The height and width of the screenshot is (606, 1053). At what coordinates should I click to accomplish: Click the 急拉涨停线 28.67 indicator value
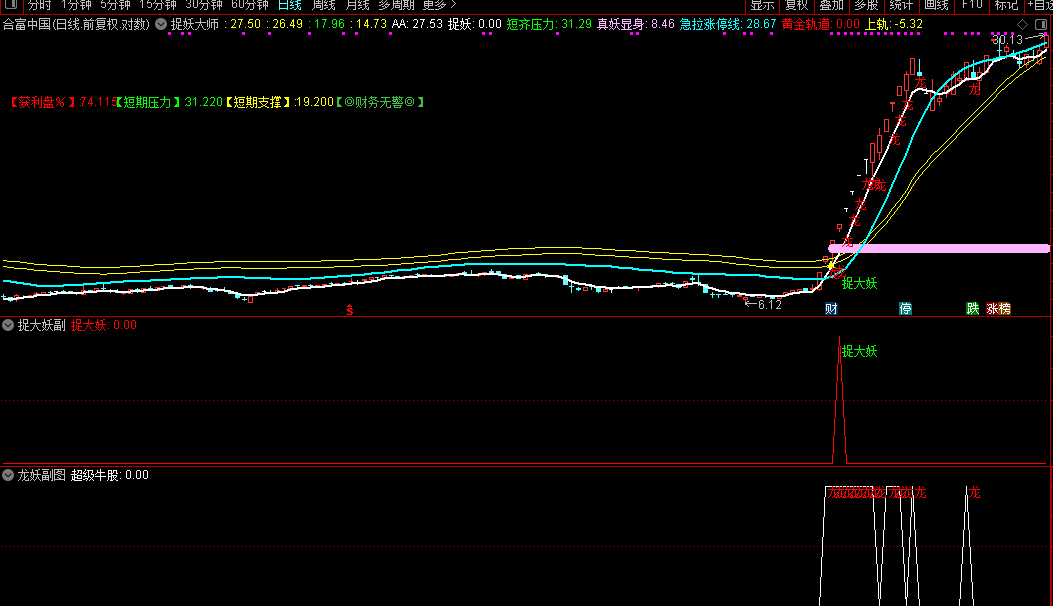click(728, 24)
